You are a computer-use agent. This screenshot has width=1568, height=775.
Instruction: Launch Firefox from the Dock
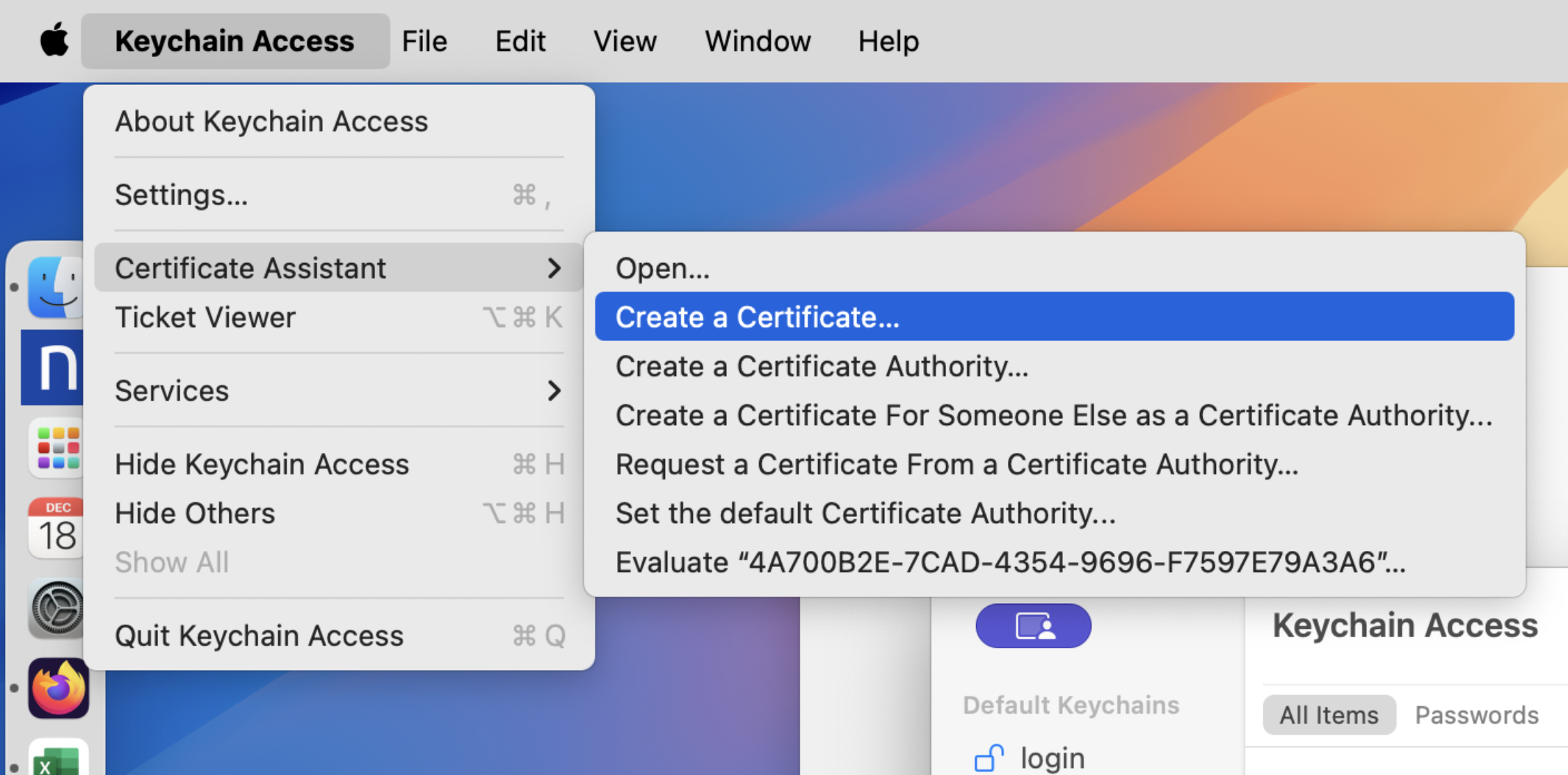58,689
